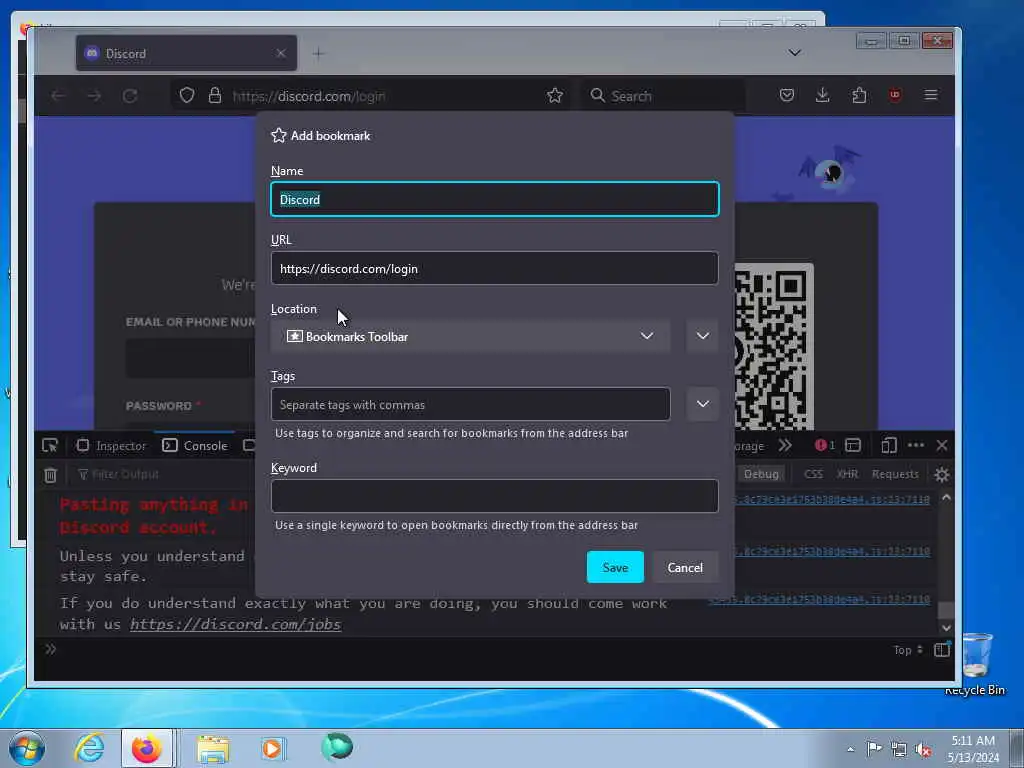Click the Firefox taskbar icon
This screenshot has height=768, width=1024.
[x=147, y=748]
